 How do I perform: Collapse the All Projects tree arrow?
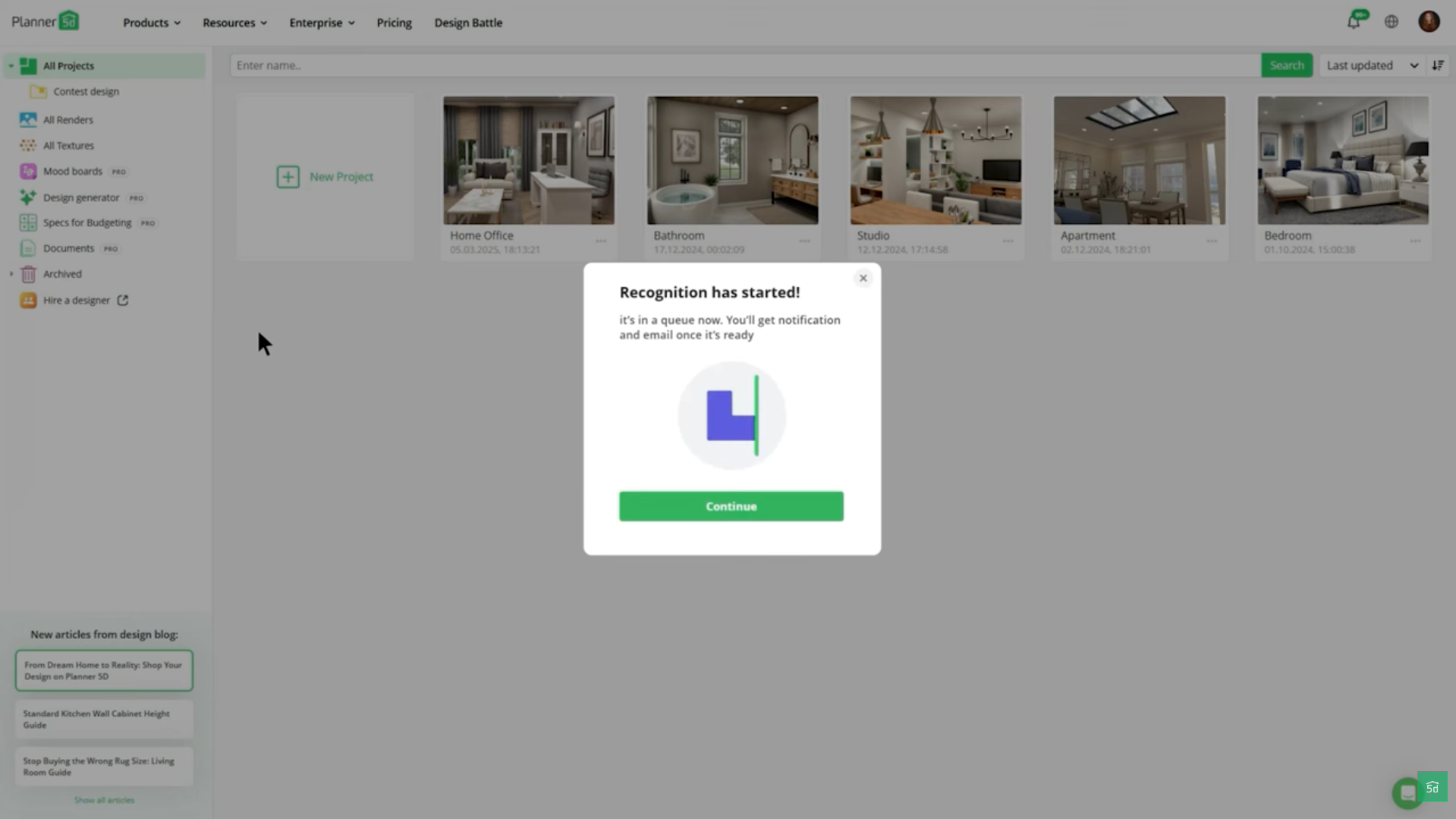click(x=11, y=66)
